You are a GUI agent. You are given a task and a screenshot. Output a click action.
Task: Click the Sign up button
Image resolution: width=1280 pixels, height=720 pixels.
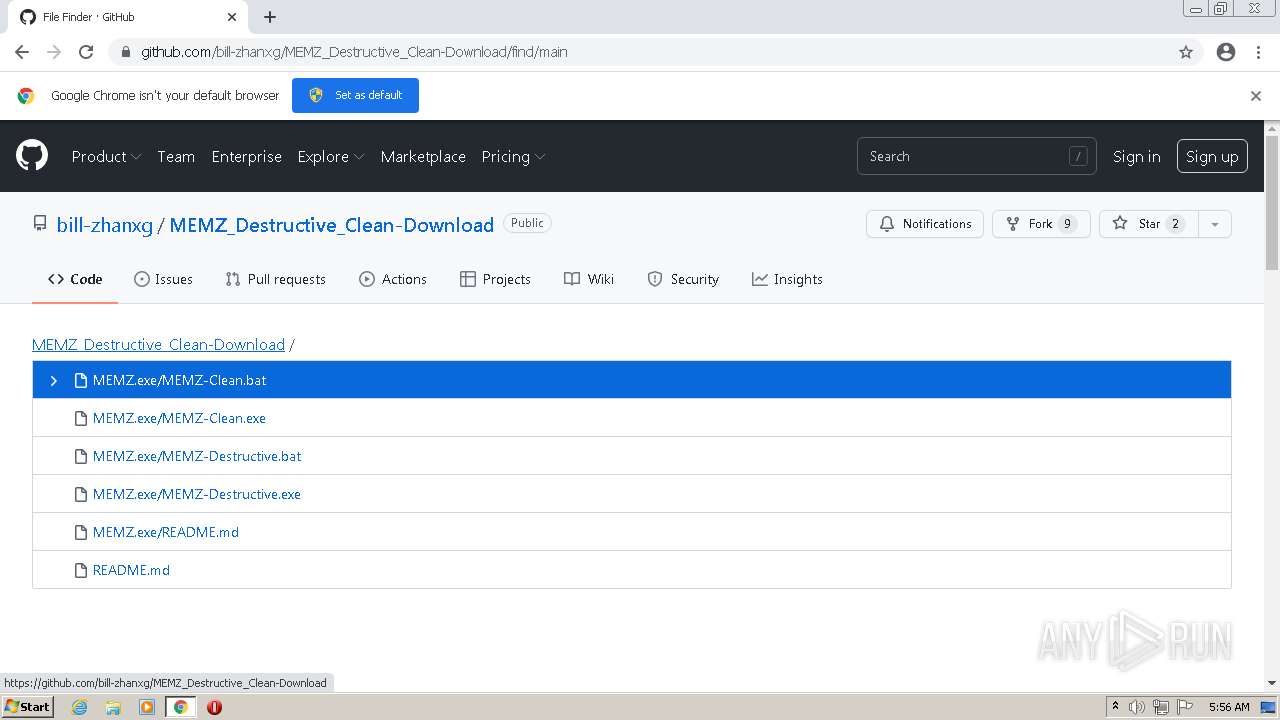coord(1212,156)
